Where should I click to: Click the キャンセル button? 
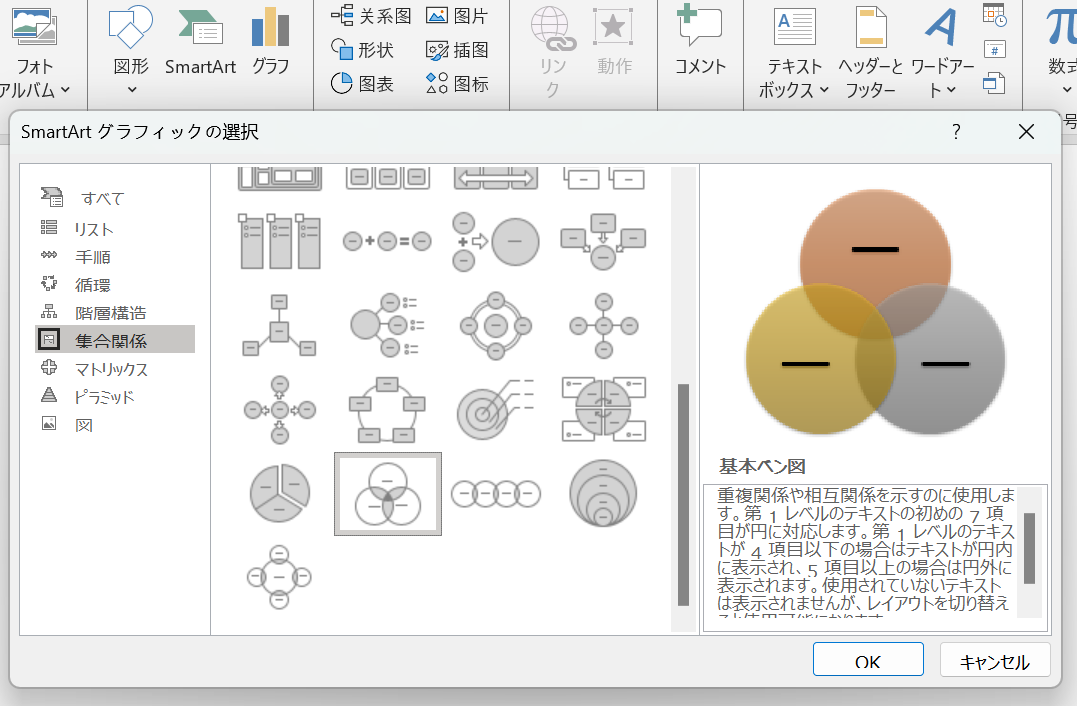pyautogui.click(x=995, y=661)
